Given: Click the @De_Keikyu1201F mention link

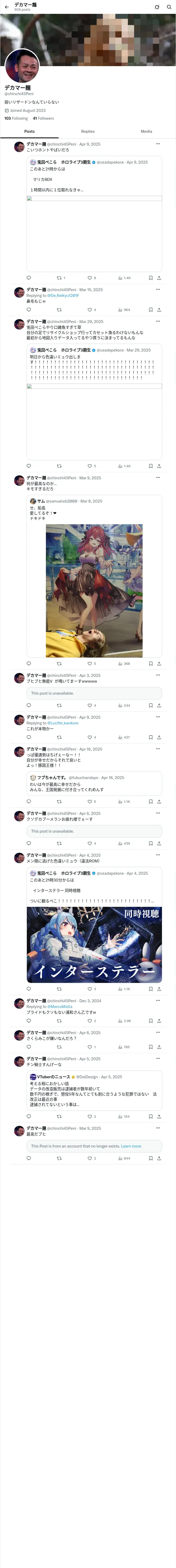Looking at the screenshot, I should (63, 295).
